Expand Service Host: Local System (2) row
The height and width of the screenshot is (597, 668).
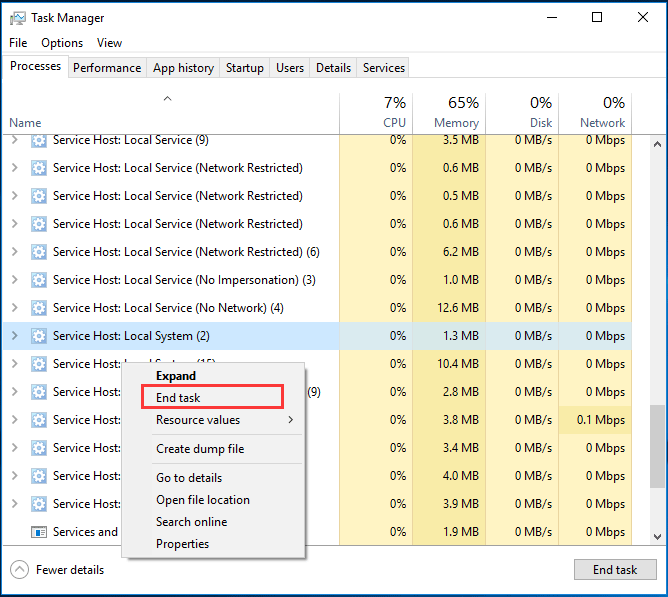(14, 336)
